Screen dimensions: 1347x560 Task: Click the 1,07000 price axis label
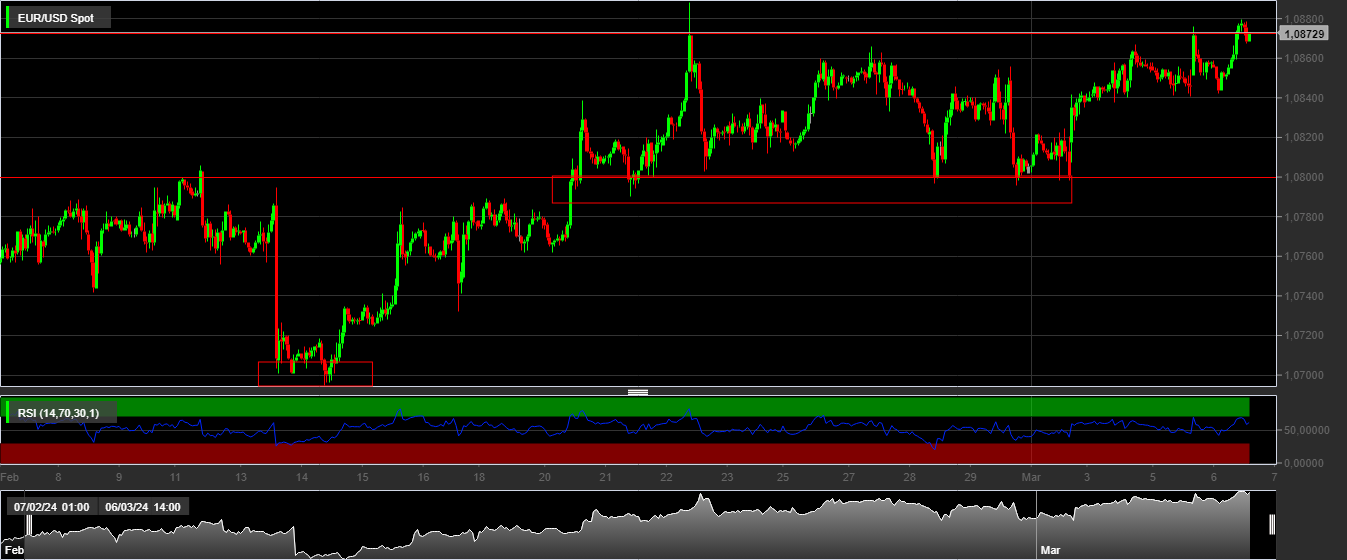[x=1304, y=376]
